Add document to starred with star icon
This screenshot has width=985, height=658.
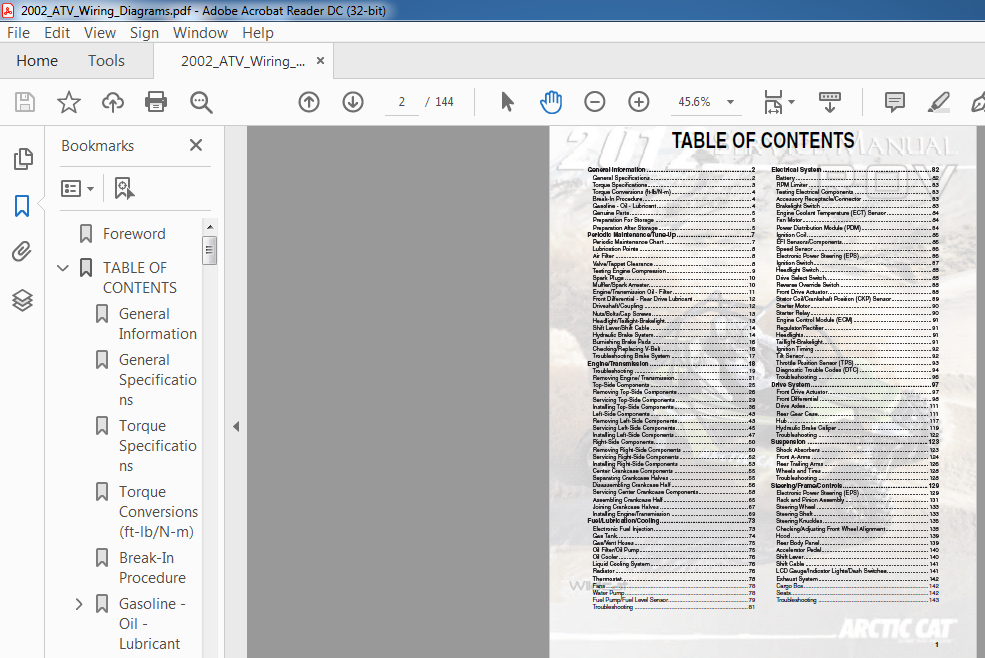click(68, 102)
